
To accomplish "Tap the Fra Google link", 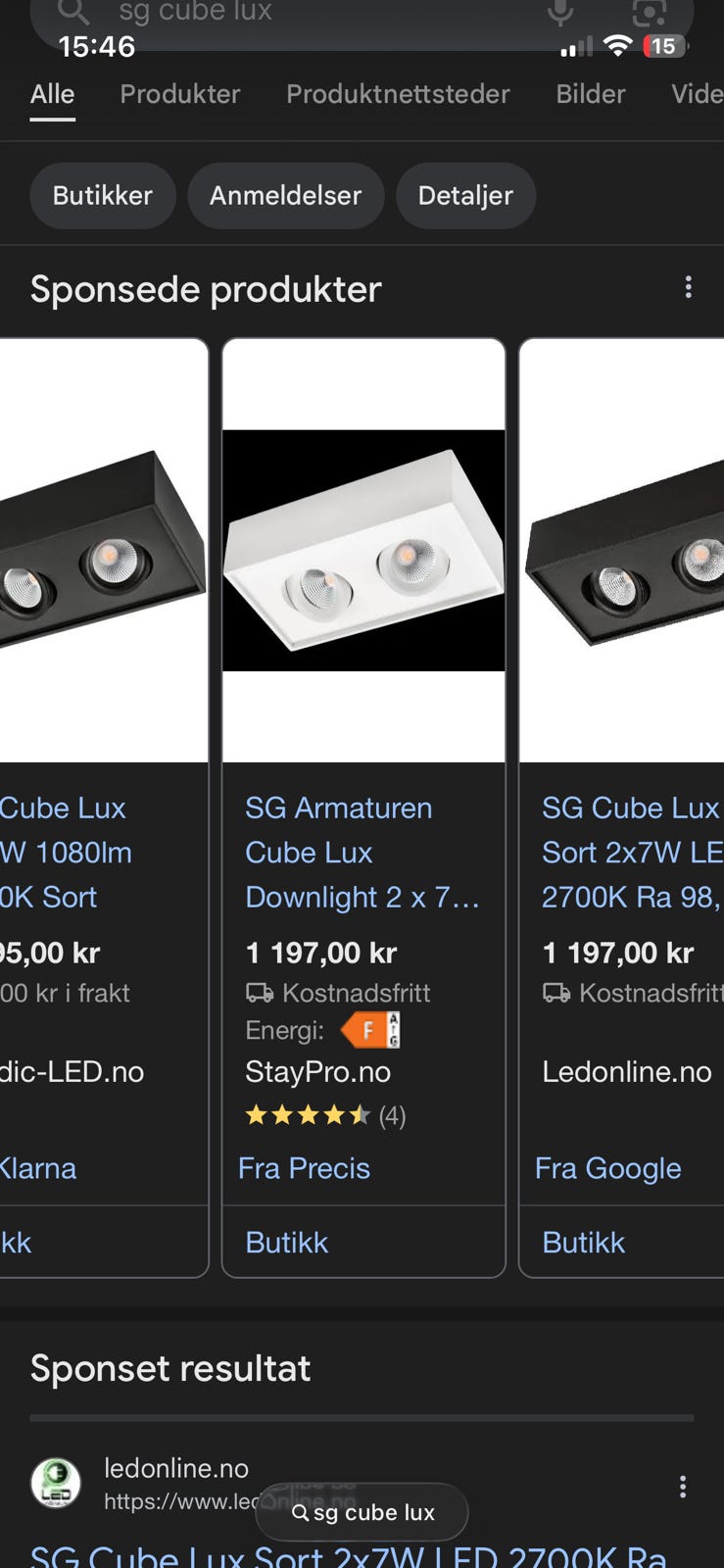I will (x=607, y=1168).
